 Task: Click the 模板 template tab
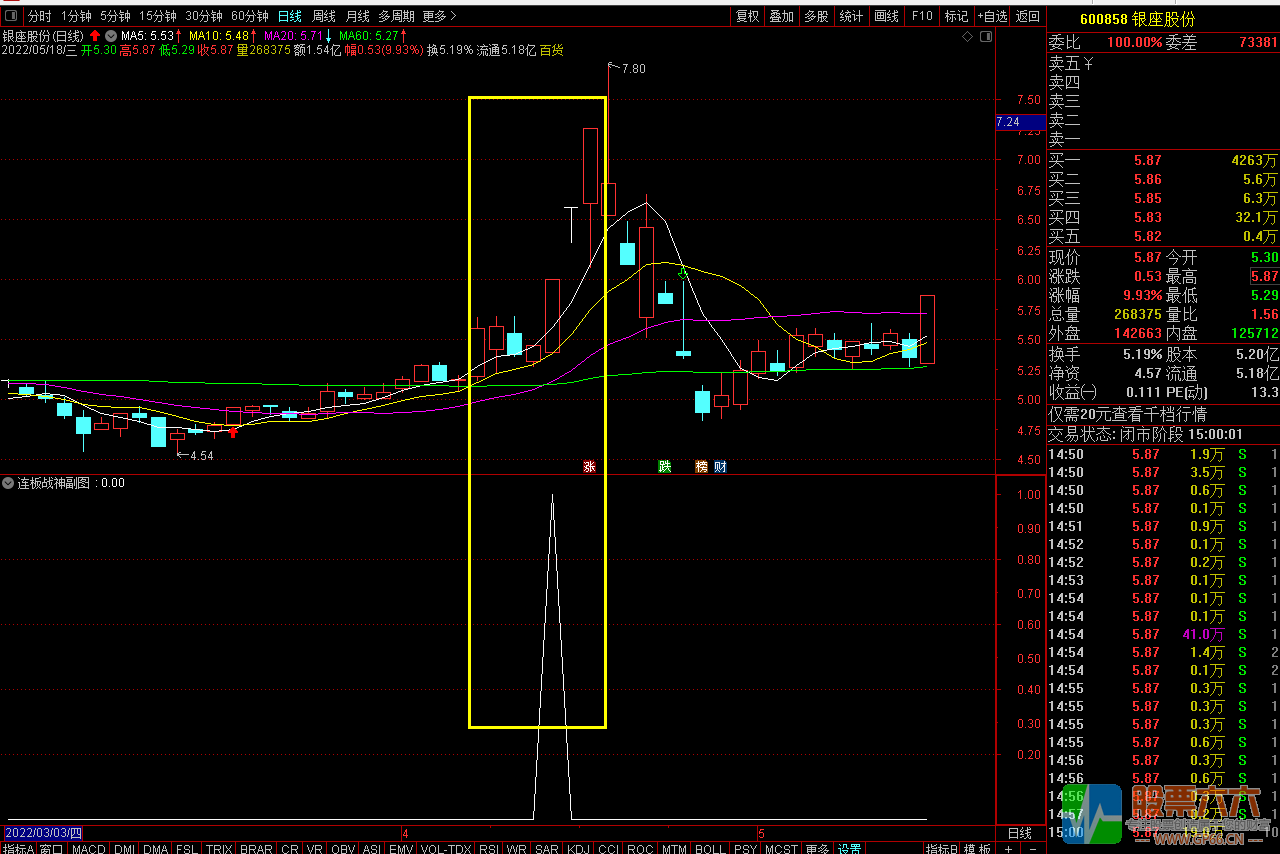(976, 848)
